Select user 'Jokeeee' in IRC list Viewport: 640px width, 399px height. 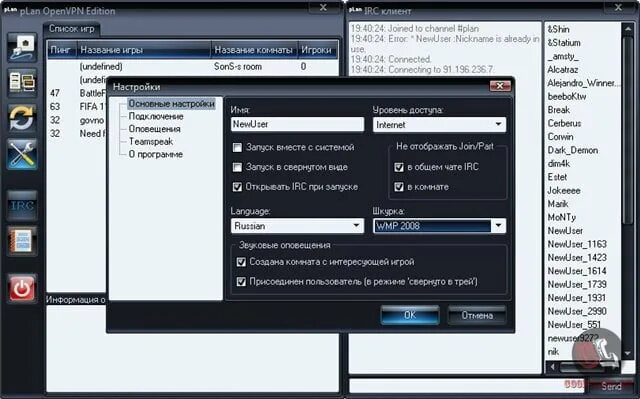[564, 191]
